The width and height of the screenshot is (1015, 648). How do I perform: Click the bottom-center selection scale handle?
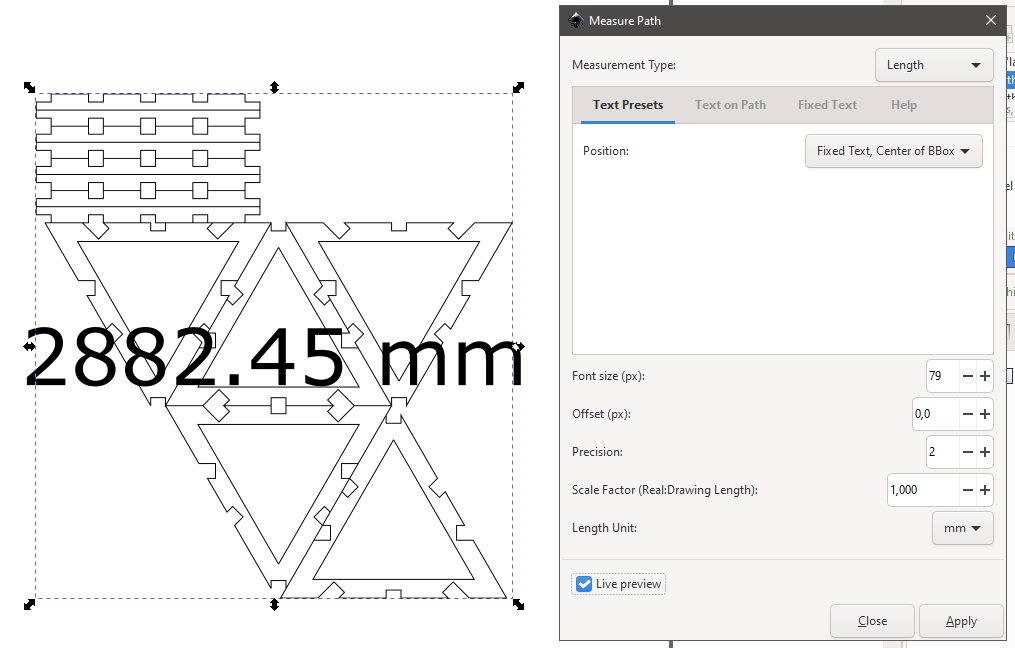point(274,604)
